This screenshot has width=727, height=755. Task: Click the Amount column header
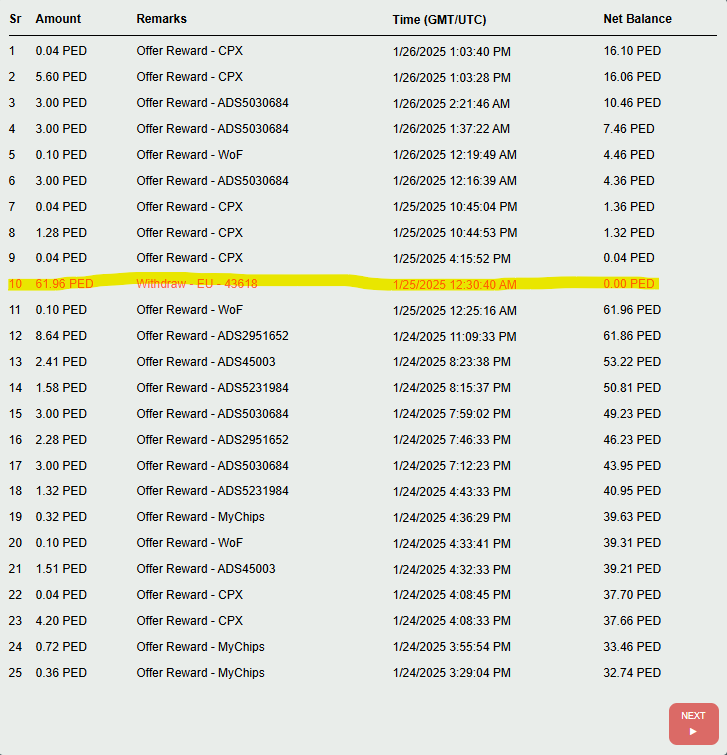click(58, 19)
